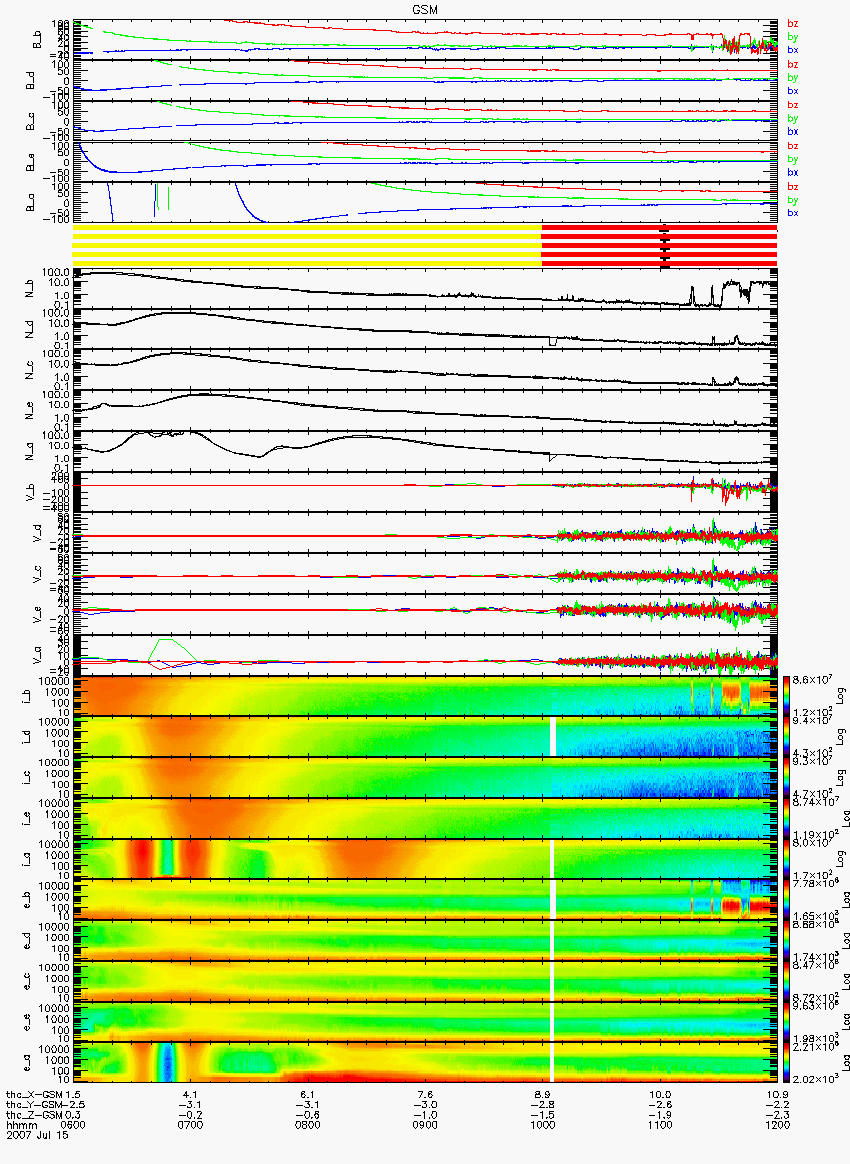This screenshot has width=850, height=1164.
Task: Select the B_c panel axis label
Action: coord(30,120)
